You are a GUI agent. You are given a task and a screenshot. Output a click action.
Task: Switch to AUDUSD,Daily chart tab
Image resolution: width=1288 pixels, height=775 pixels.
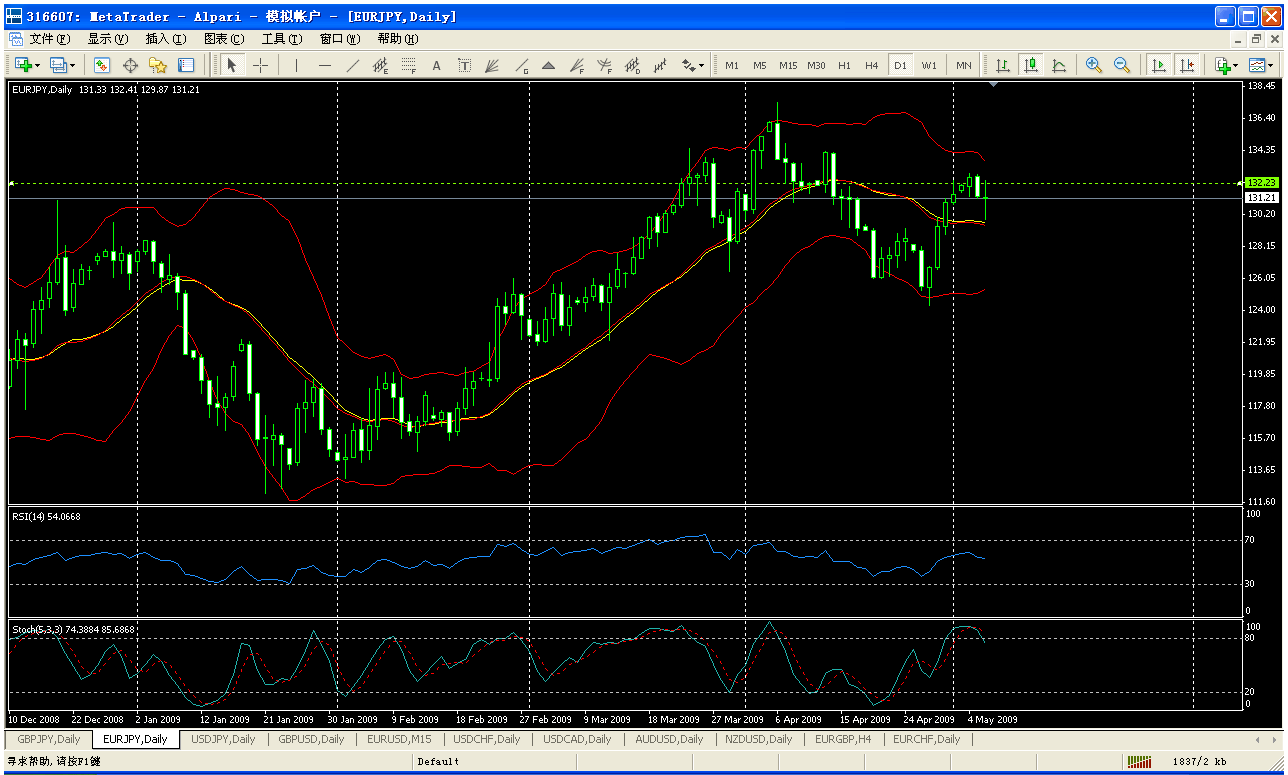point(671,739)
